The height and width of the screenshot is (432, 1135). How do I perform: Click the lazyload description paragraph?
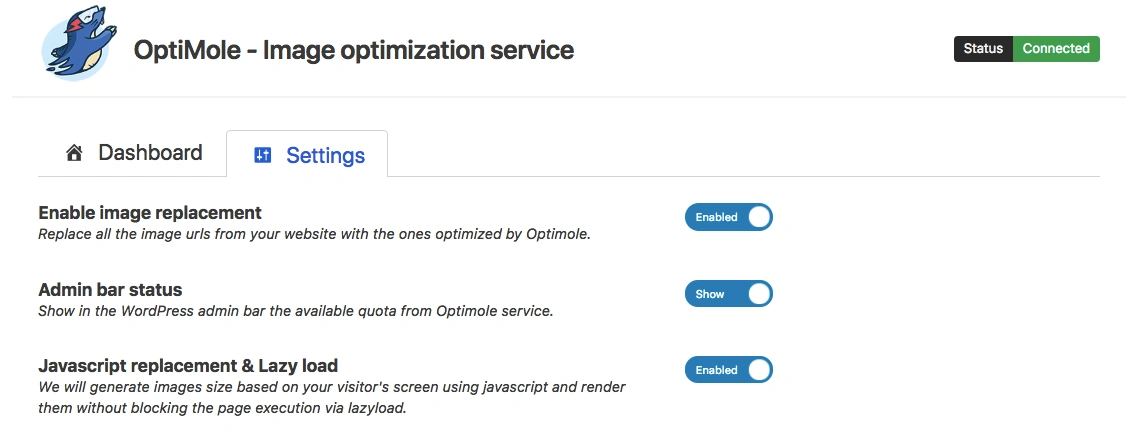(332, 397)
